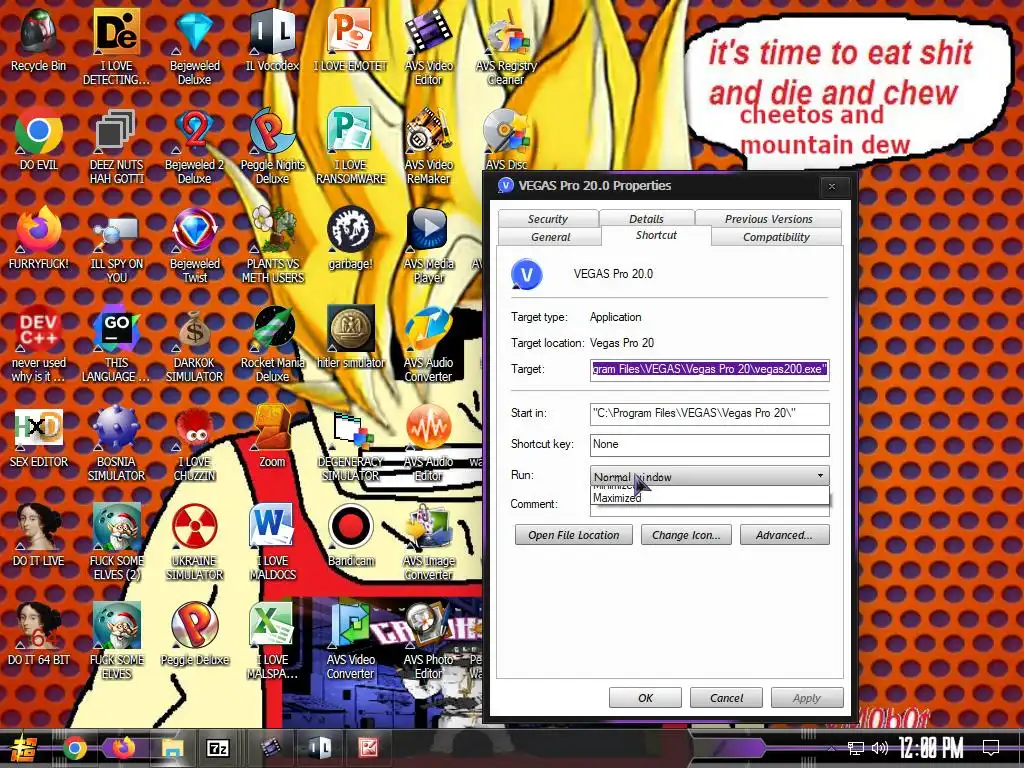
Task: Select the AVS Audio Converter desktop icon
Action: click(428, 344)
